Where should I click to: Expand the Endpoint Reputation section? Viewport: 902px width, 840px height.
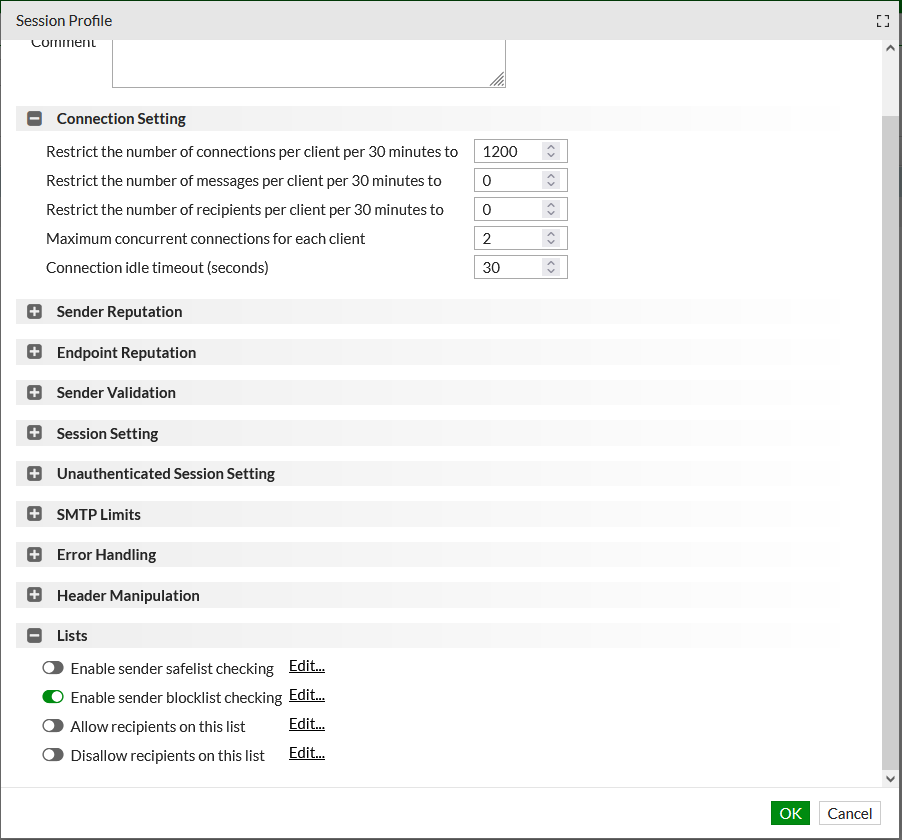35,353
